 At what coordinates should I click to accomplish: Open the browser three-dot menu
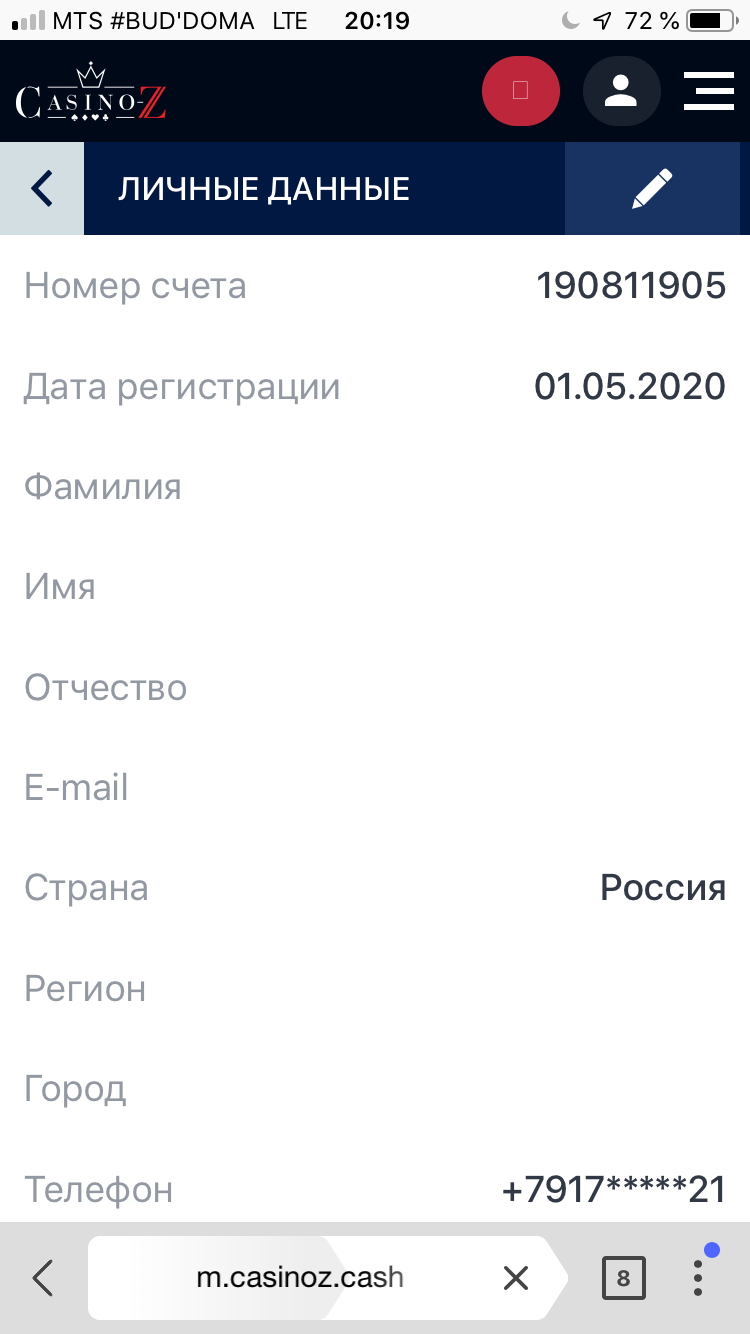click(698, 1277)
